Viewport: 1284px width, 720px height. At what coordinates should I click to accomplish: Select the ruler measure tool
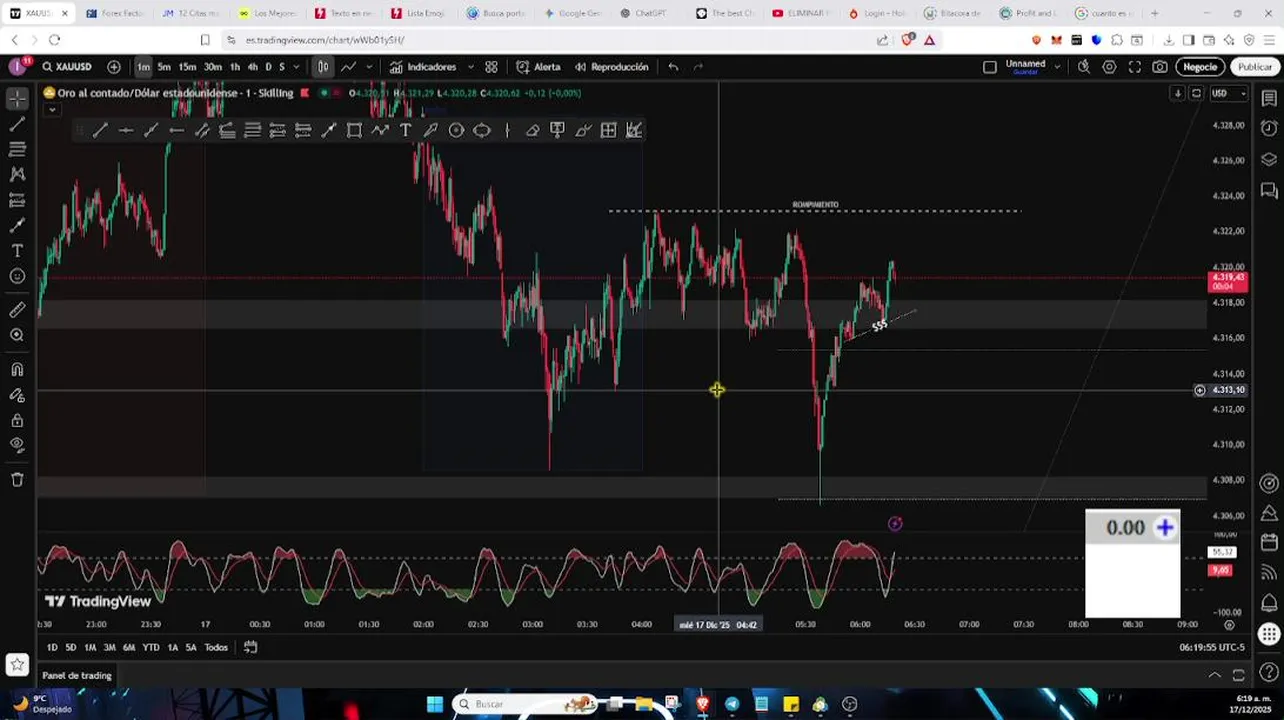(17, 310)
